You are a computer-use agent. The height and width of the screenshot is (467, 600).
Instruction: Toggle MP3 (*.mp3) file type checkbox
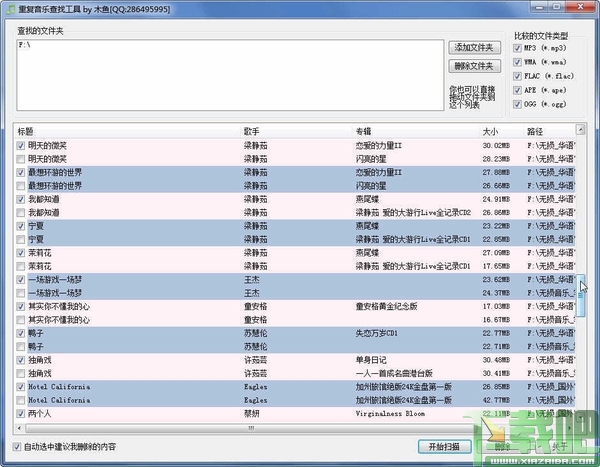click(517, 48)
